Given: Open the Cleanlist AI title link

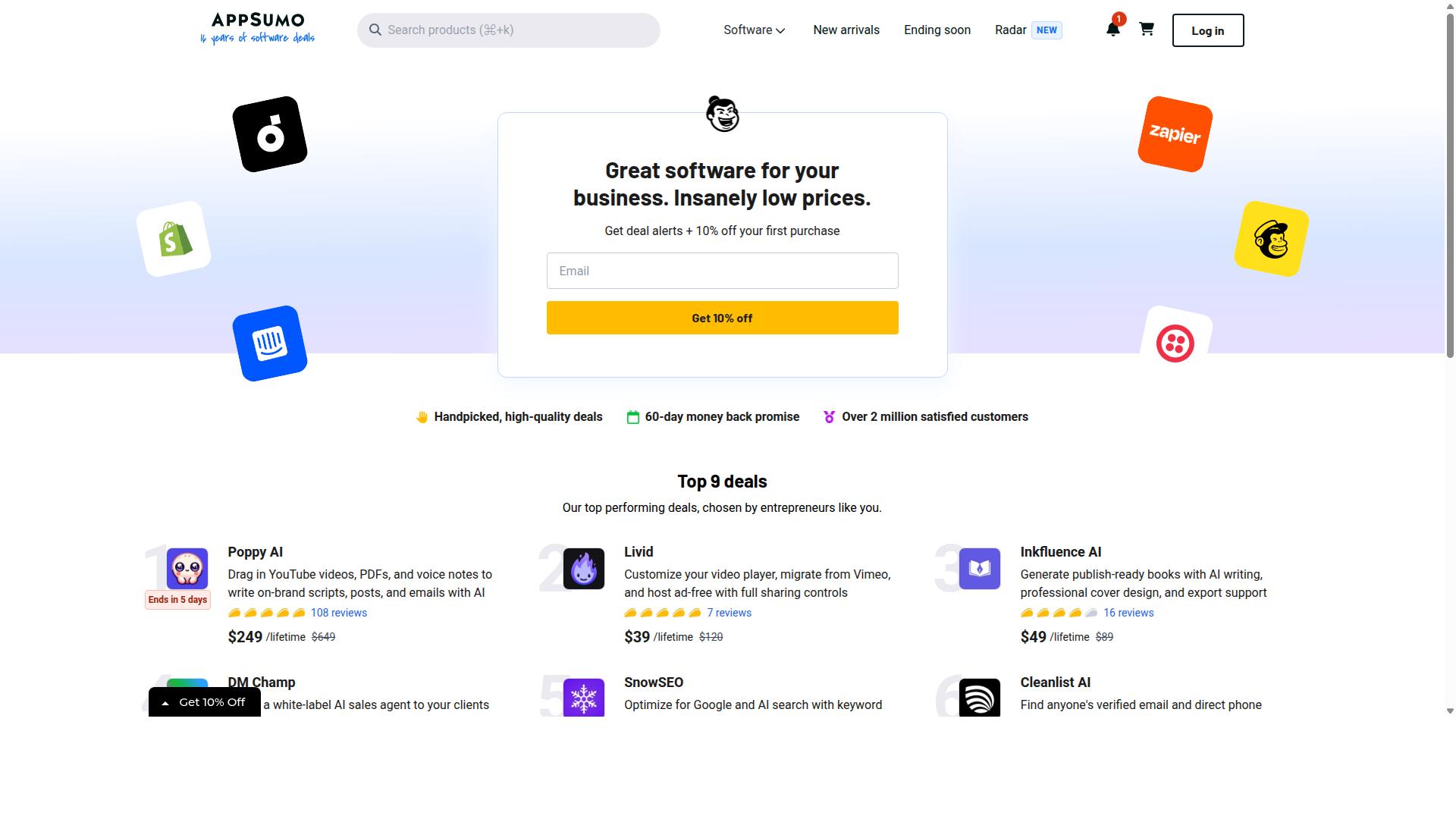Looking at the screenshot, I should tap(1056, 682).
